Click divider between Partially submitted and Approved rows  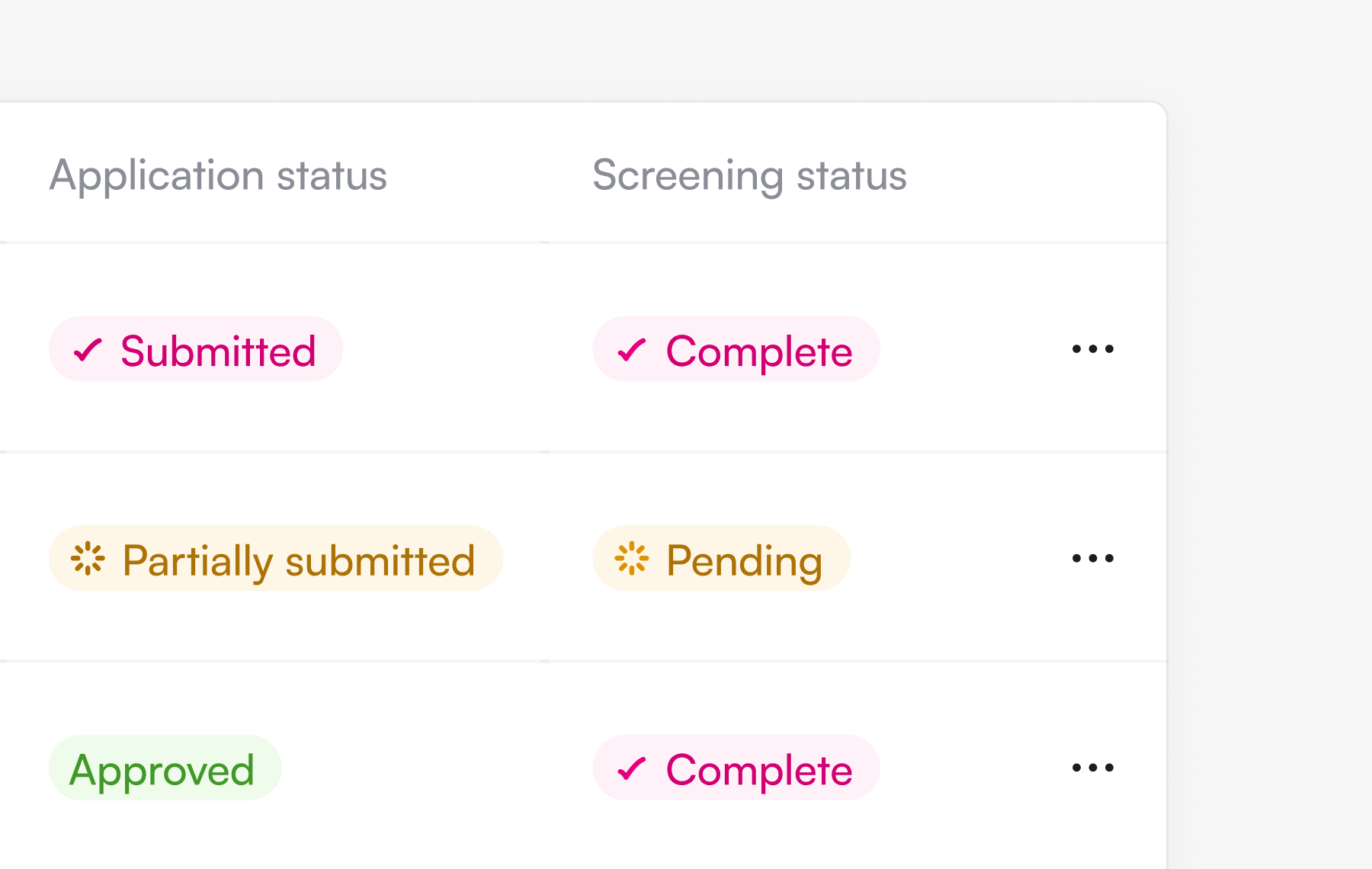point(583,661)
